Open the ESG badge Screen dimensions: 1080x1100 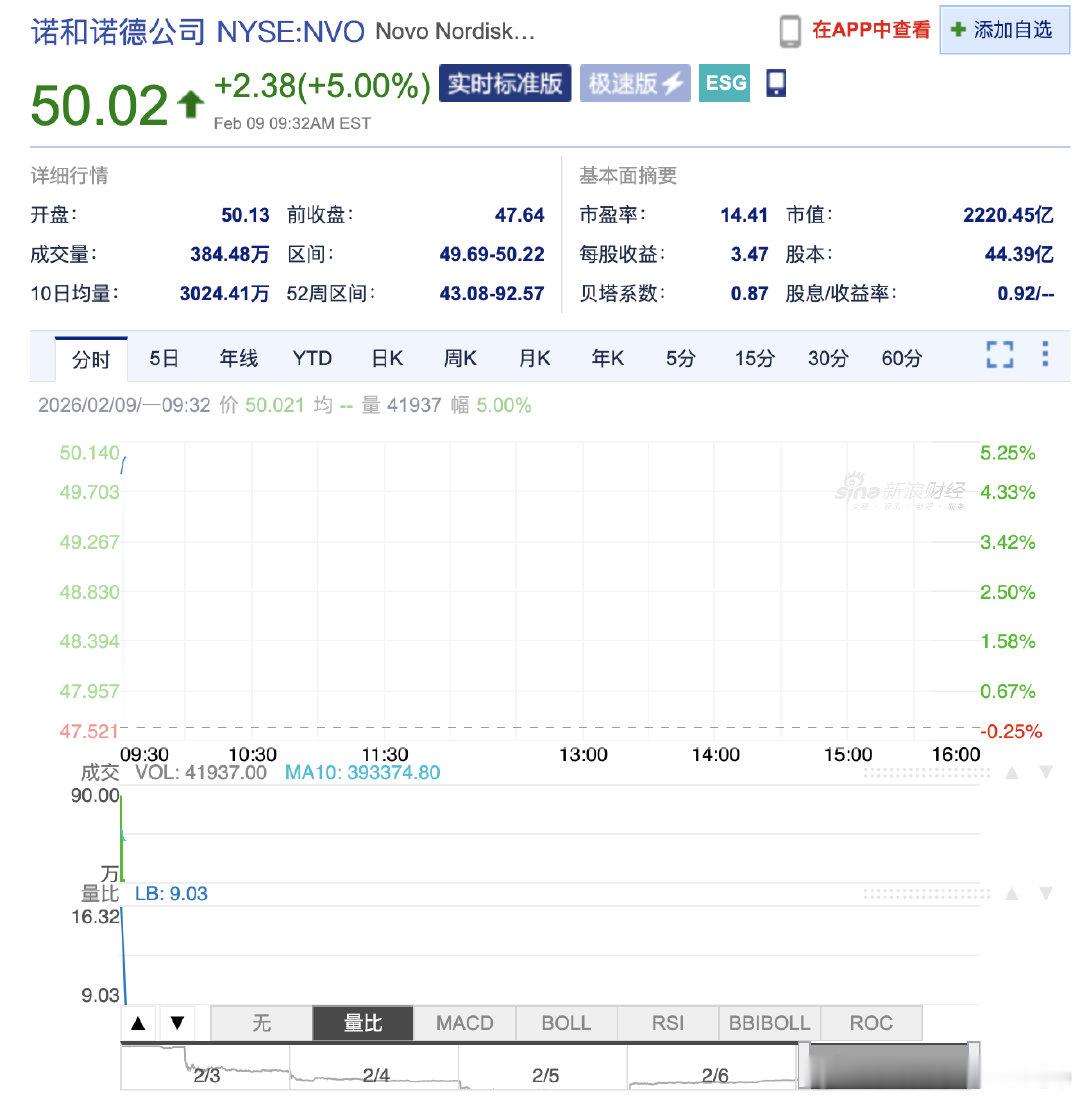click(724, 83)
